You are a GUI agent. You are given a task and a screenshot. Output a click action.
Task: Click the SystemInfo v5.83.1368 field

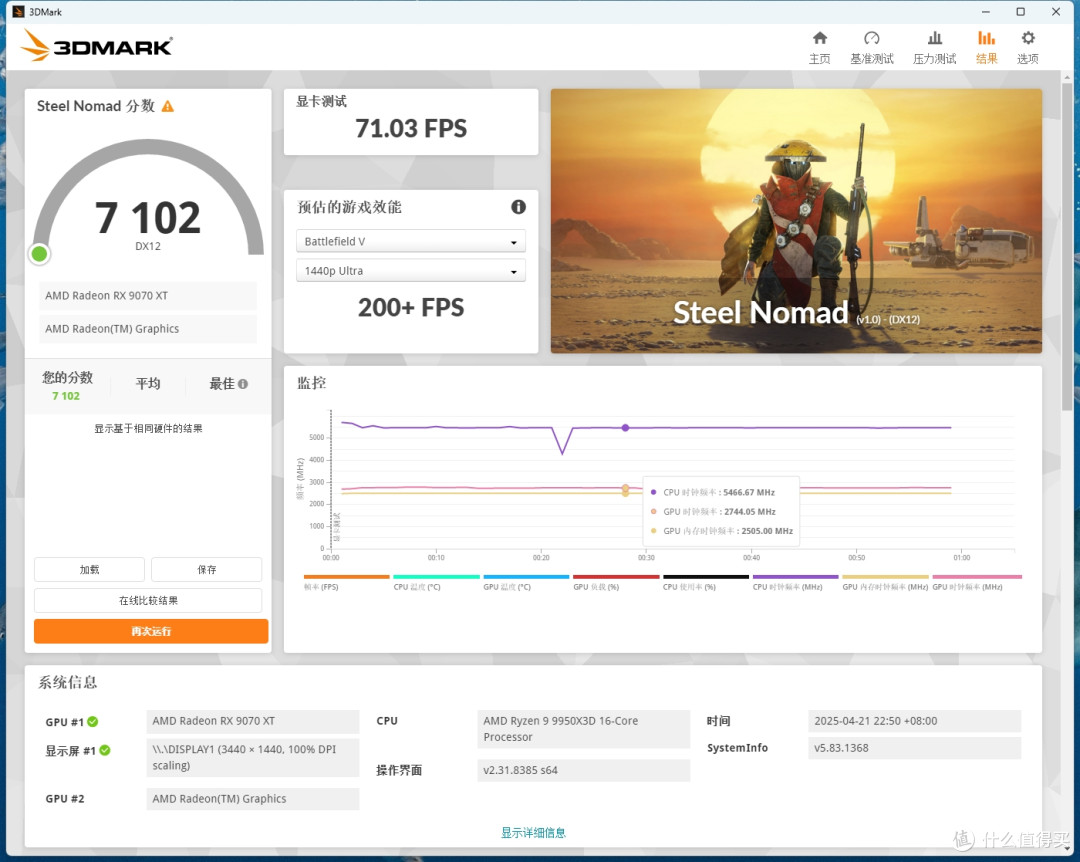(914, 748)
